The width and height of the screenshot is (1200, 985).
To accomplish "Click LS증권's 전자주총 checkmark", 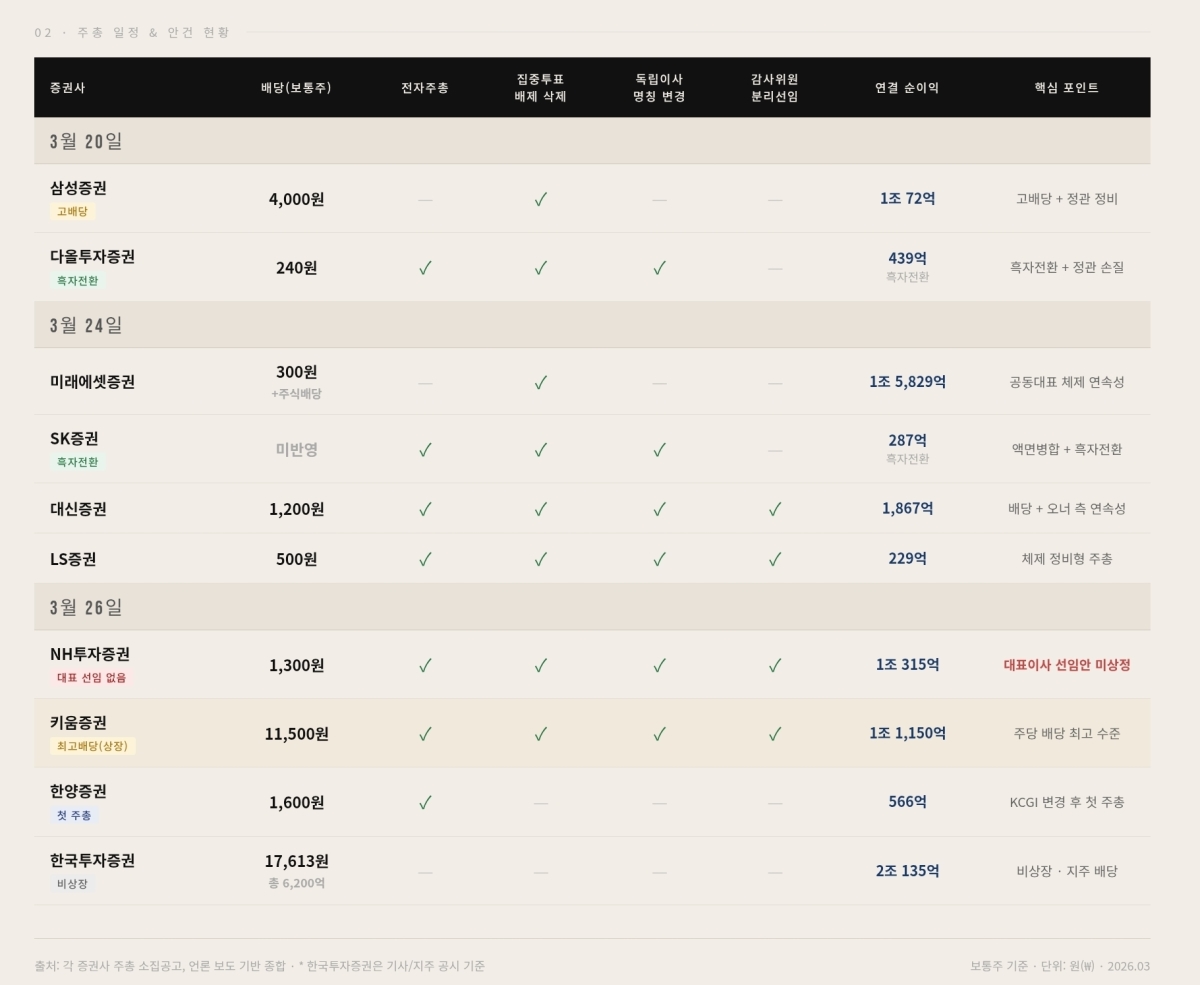I will tap(425, 559).
